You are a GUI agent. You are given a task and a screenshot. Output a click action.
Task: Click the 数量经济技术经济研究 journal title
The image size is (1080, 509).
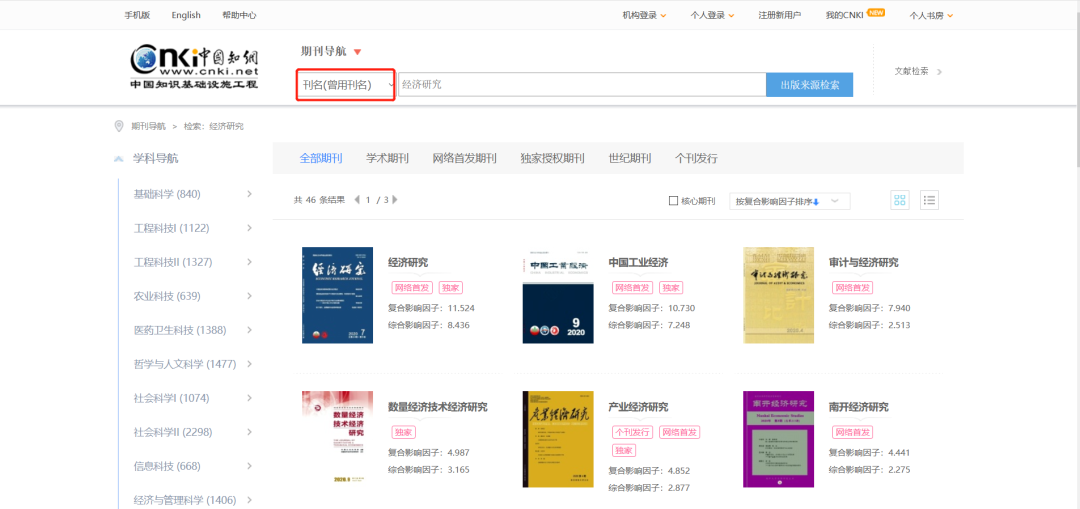438,407
